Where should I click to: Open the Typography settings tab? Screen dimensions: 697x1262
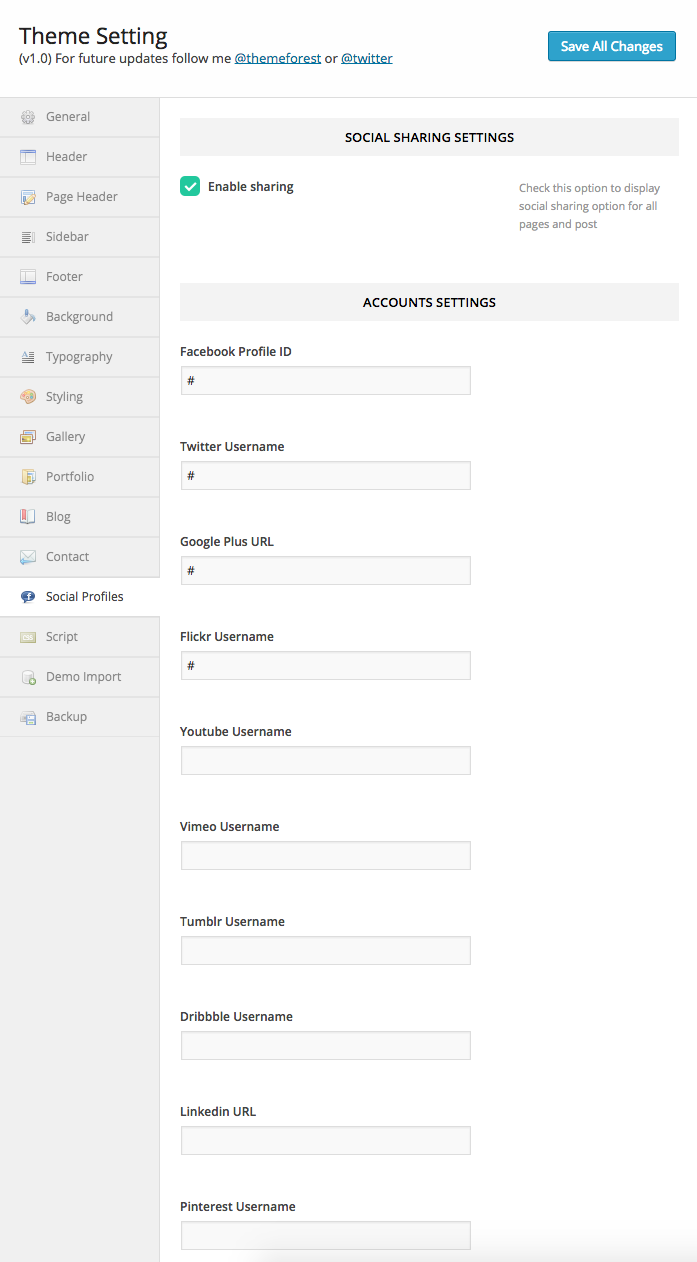[x=79, y=357]
